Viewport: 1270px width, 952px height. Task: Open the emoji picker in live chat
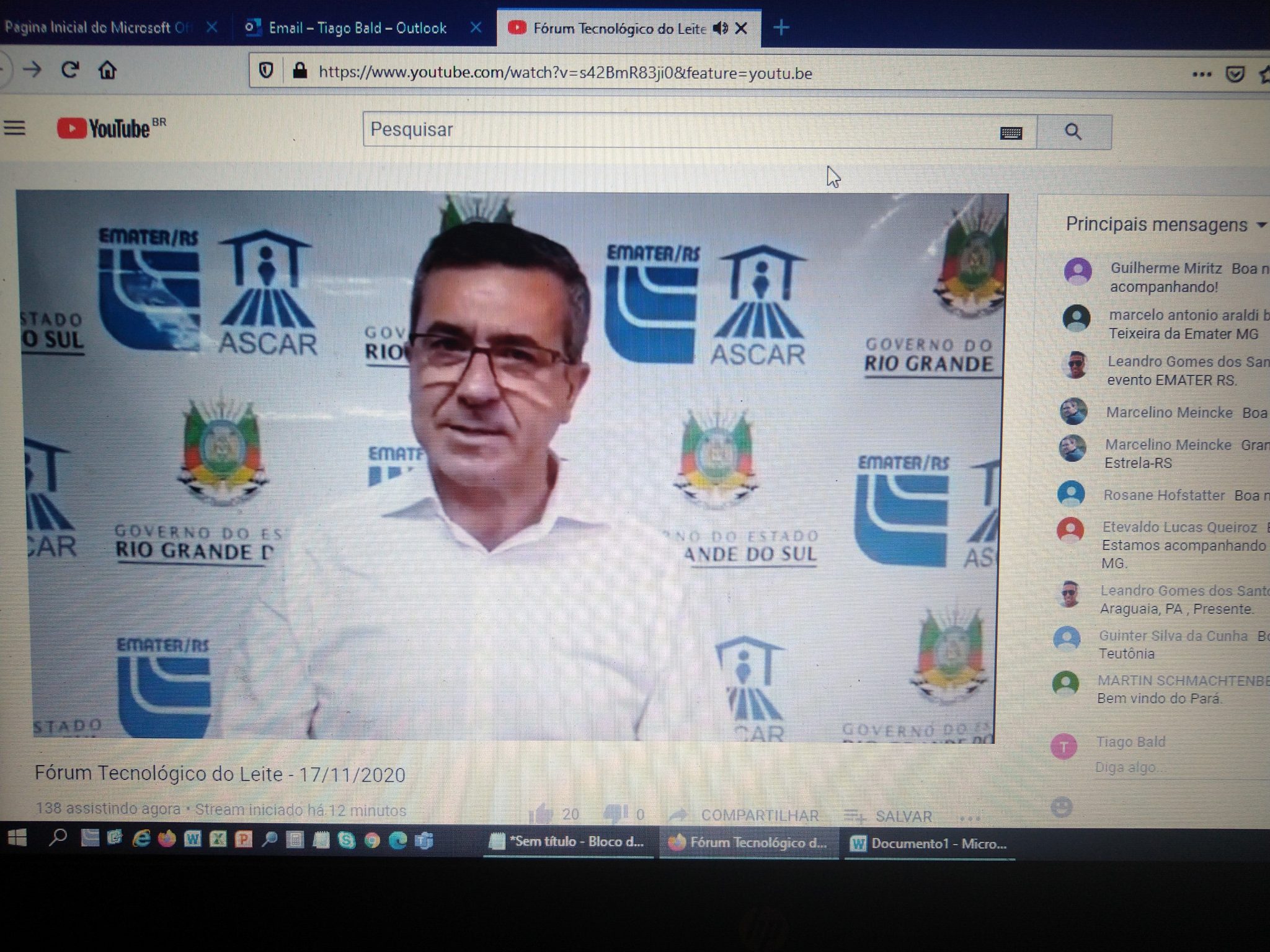click(1062, 807)
